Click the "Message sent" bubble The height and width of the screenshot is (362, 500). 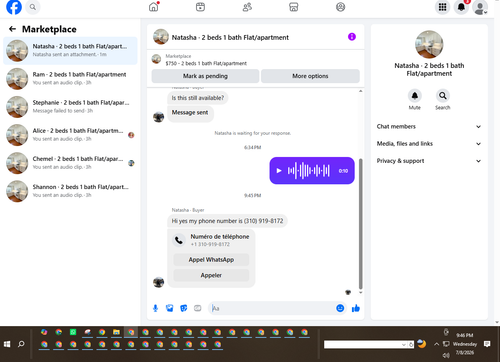(x=190, y=113)
